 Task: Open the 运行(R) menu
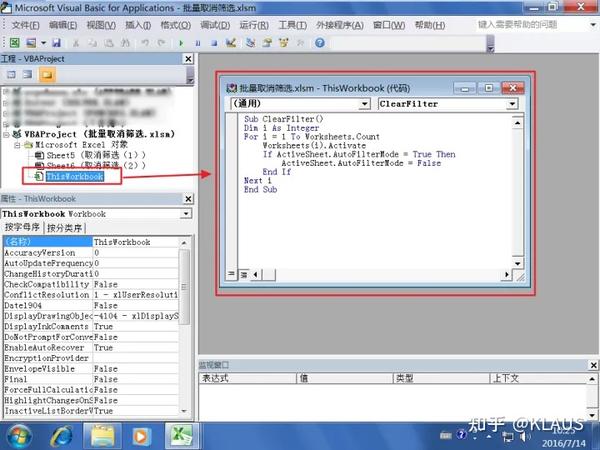254,25
